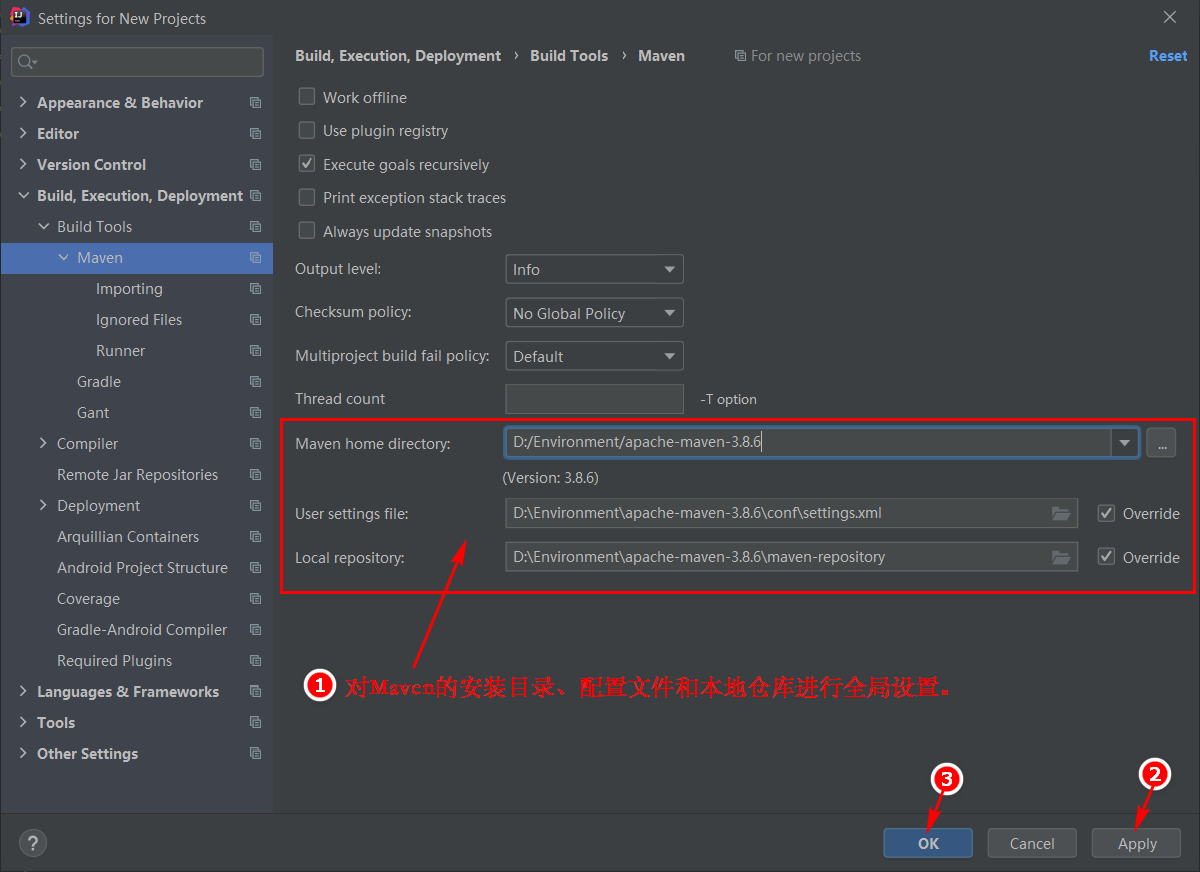1200x872 pixels.
Task: Click the project-level icon beside Ignored Files
Action: [255, 320]
